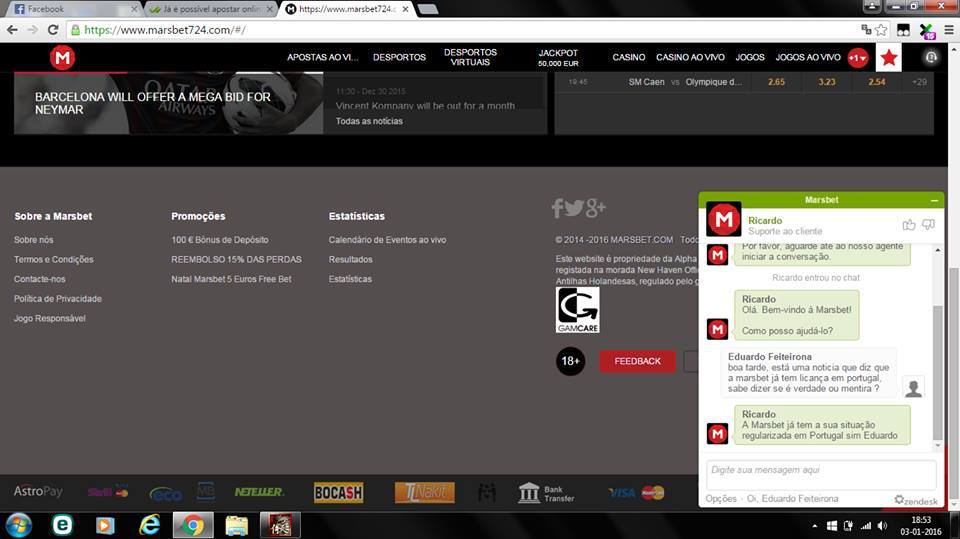Open DESPORTOS menu item
960x539 pixels.
point(399,58)
